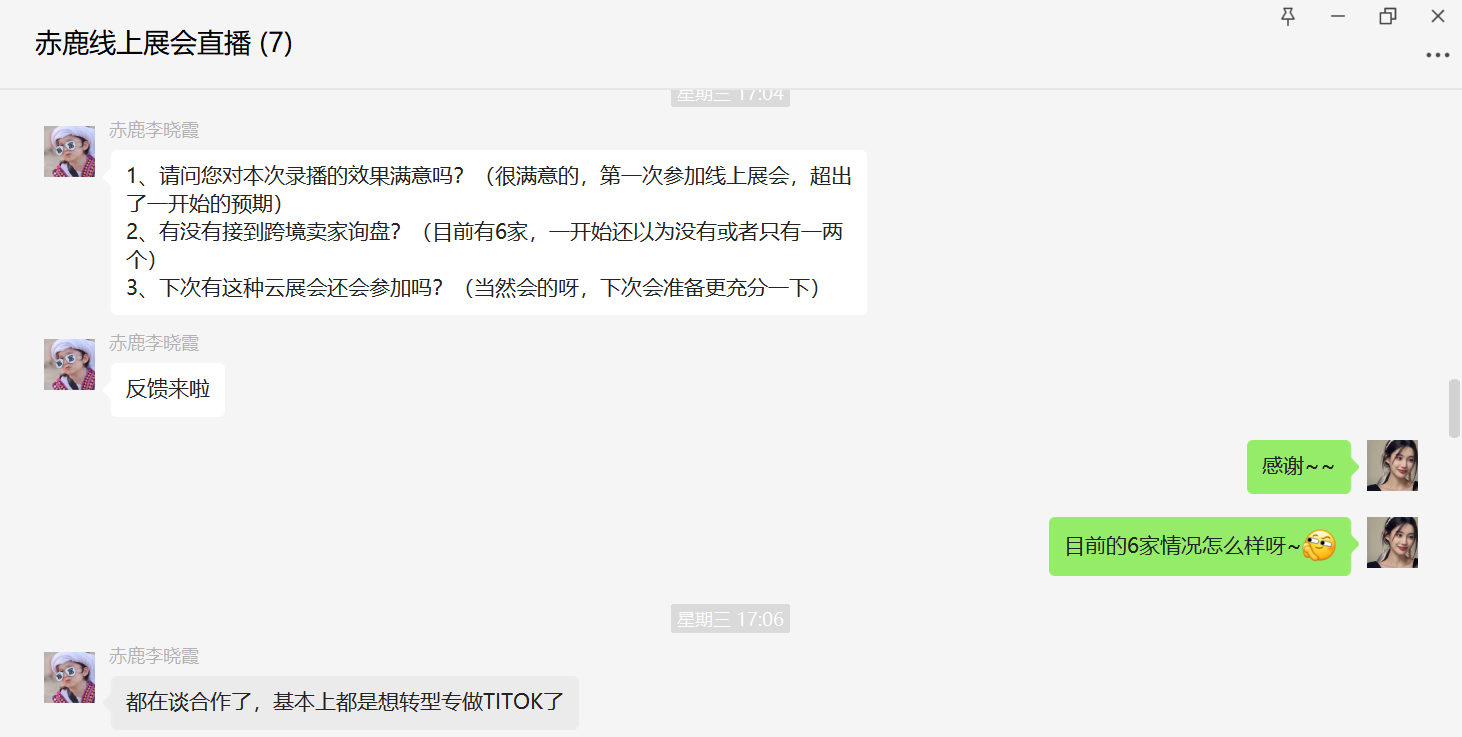Click 赤鹿李晓霞's avatar beside the feedback list
1462x737 pixels.
(68, 151)
